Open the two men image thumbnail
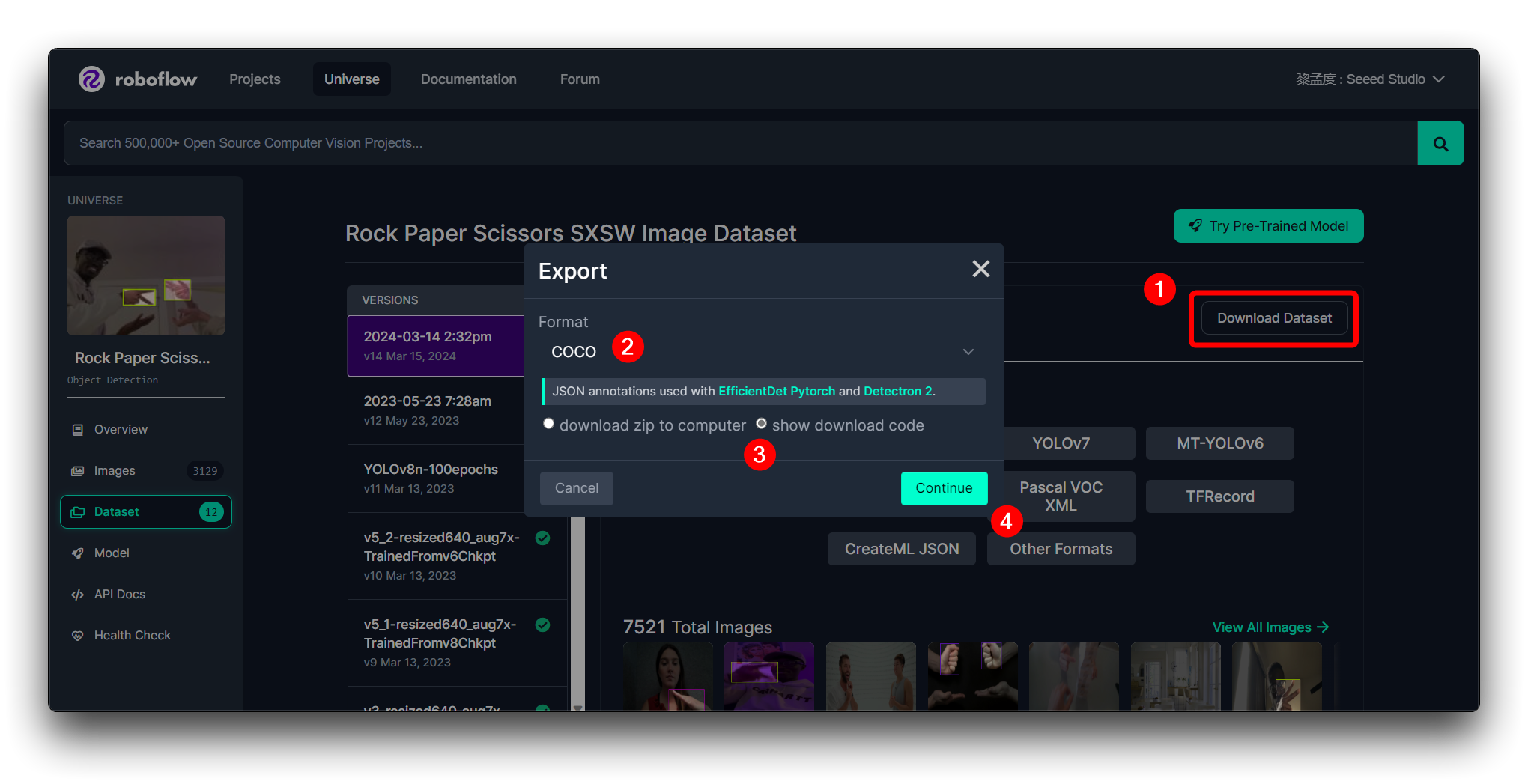Viewport: 1528px width, 784px height. point(871,677)
